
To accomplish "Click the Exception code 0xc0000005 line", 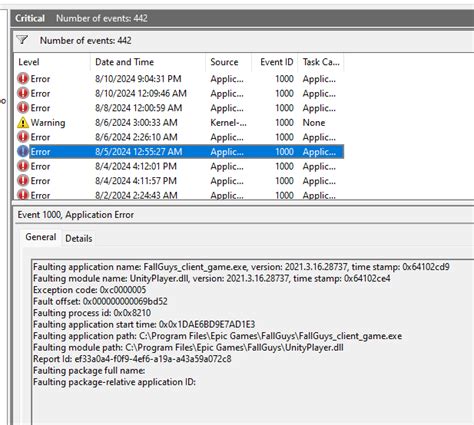I will pos(89,290).
